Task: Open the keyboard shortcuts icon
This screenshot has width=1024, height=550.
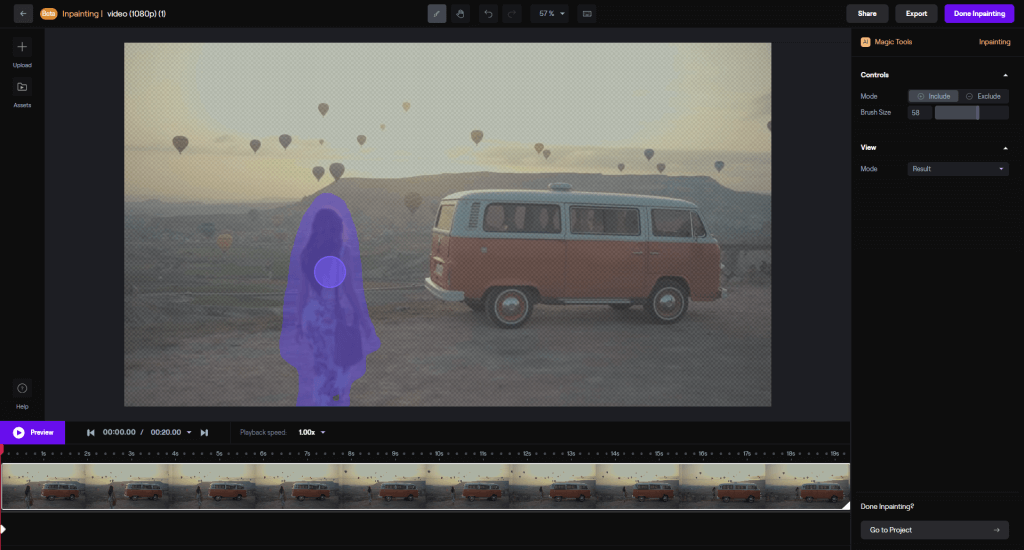Action: point(587,14)
